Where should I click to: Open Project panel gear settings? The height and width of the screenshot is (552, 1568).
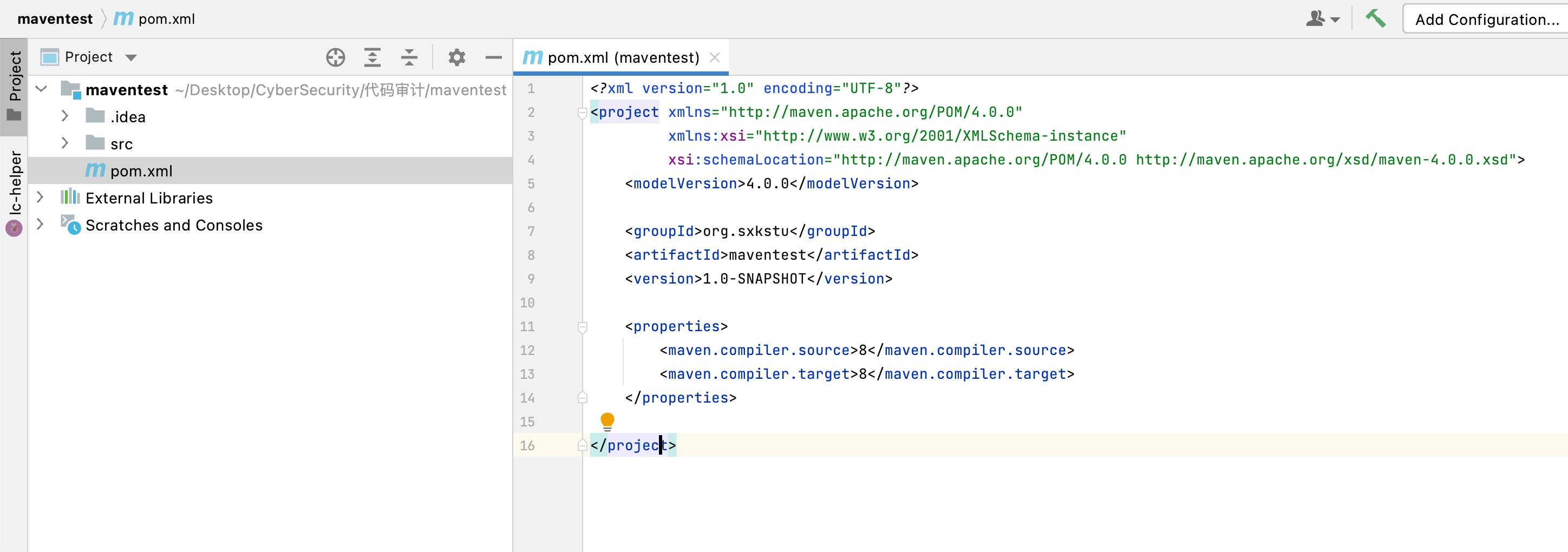456,57
